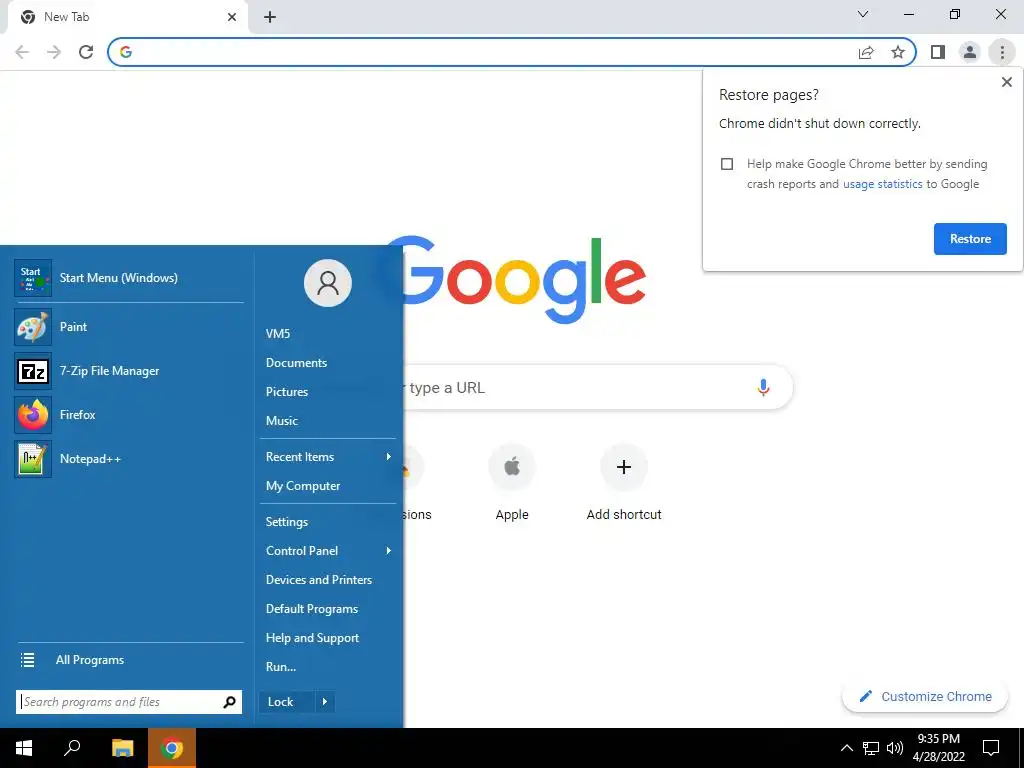The image size is (1024, 768).
Task: Click the user account avatar in start menu
Action: [x=328, y=283]
